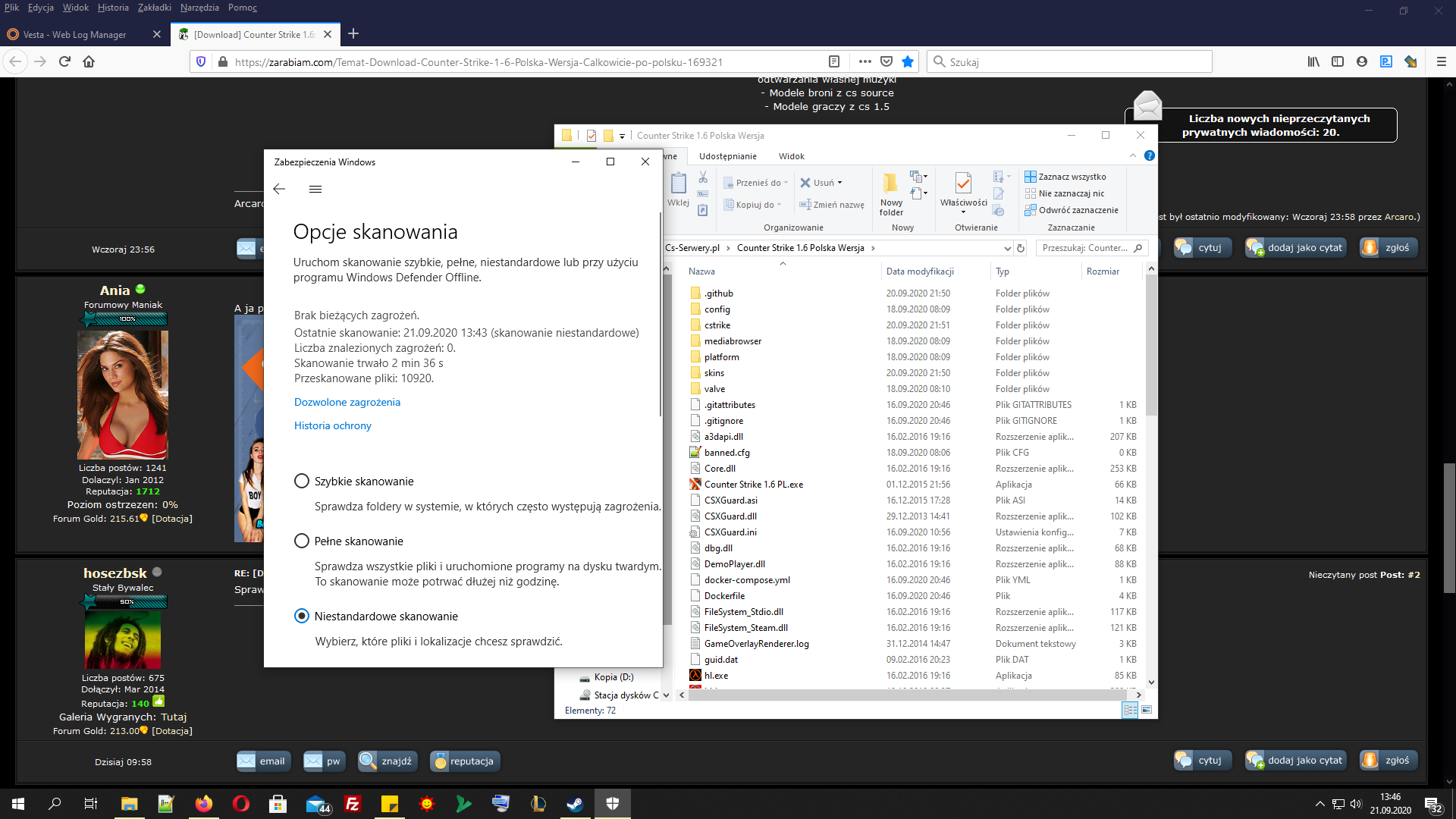The width and height of the screenshot is (1456, 819).
Task: Sort files by Nazwa column header
Action: click(701, 271)
